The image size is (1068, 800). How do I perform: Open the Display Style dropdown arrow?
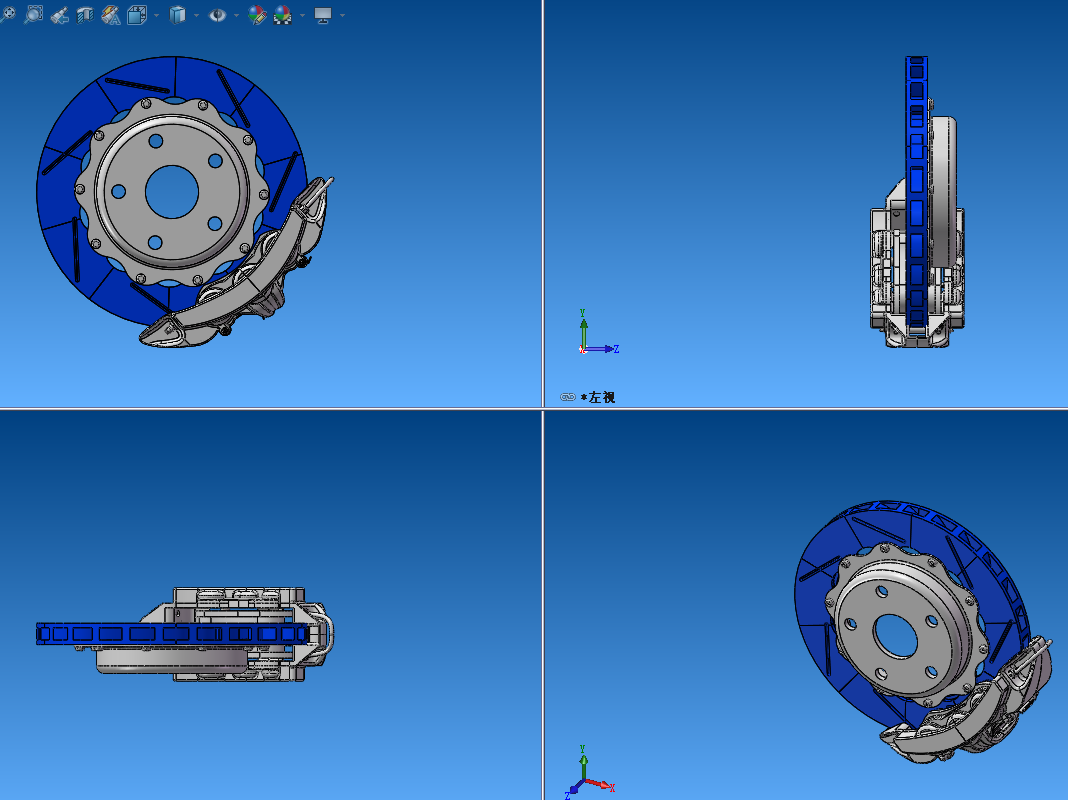197,15
